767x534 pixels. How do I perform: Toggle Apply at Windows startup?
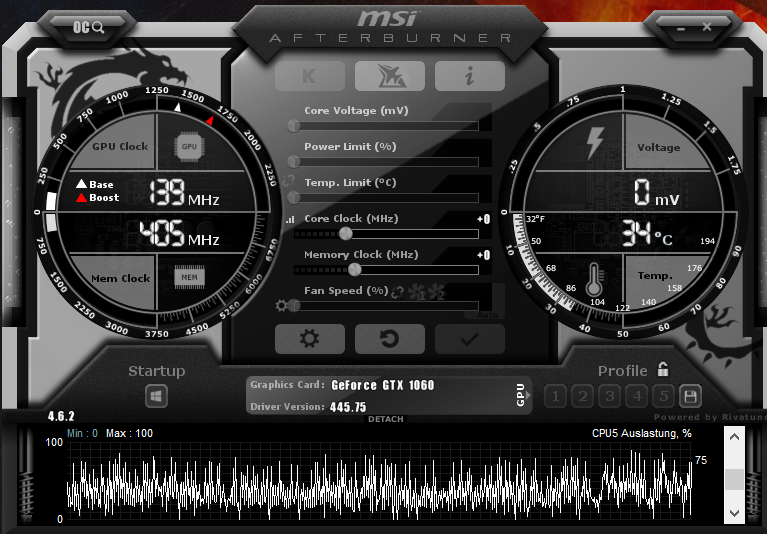(157, 396)
